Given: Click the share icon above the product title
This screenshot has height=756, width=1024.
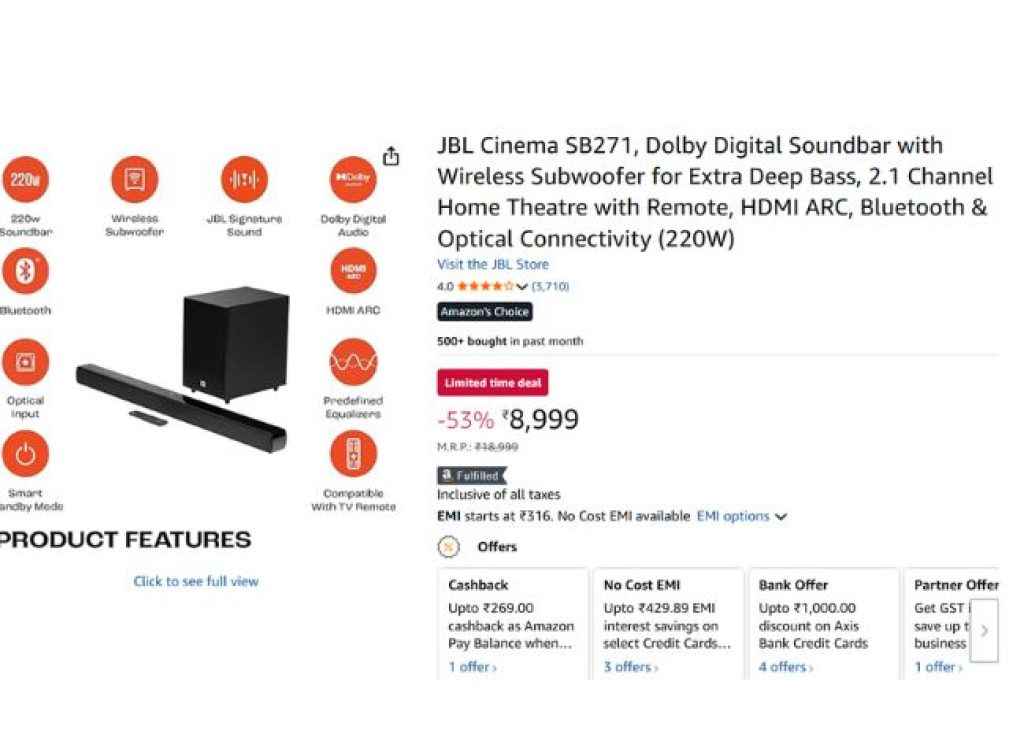Looking at the screenshot, I should pos(391,155).
